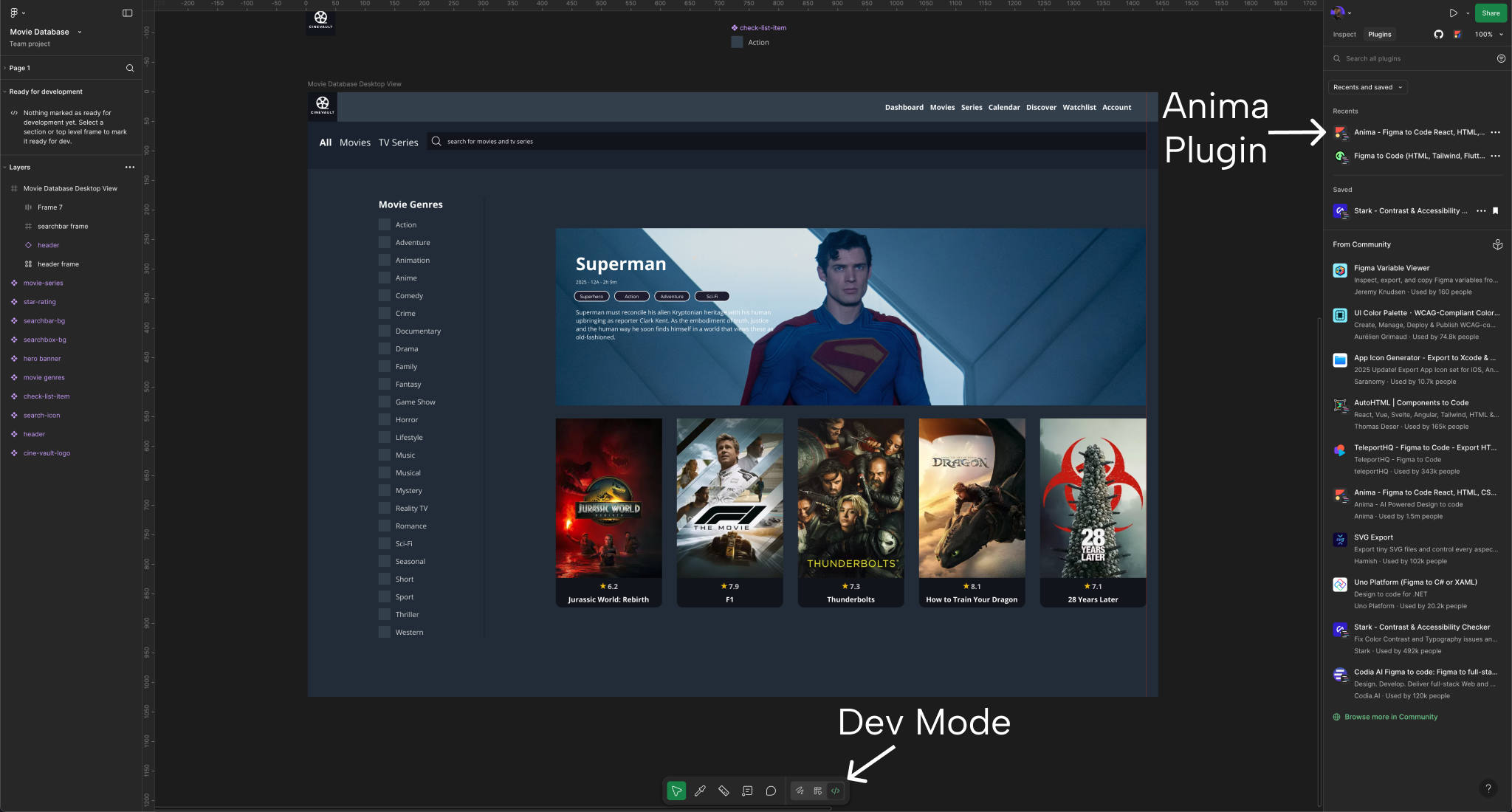Switch to Dev Mode code view icon
This screenshot has width=1512, height=812.
(x=835, y=791)
